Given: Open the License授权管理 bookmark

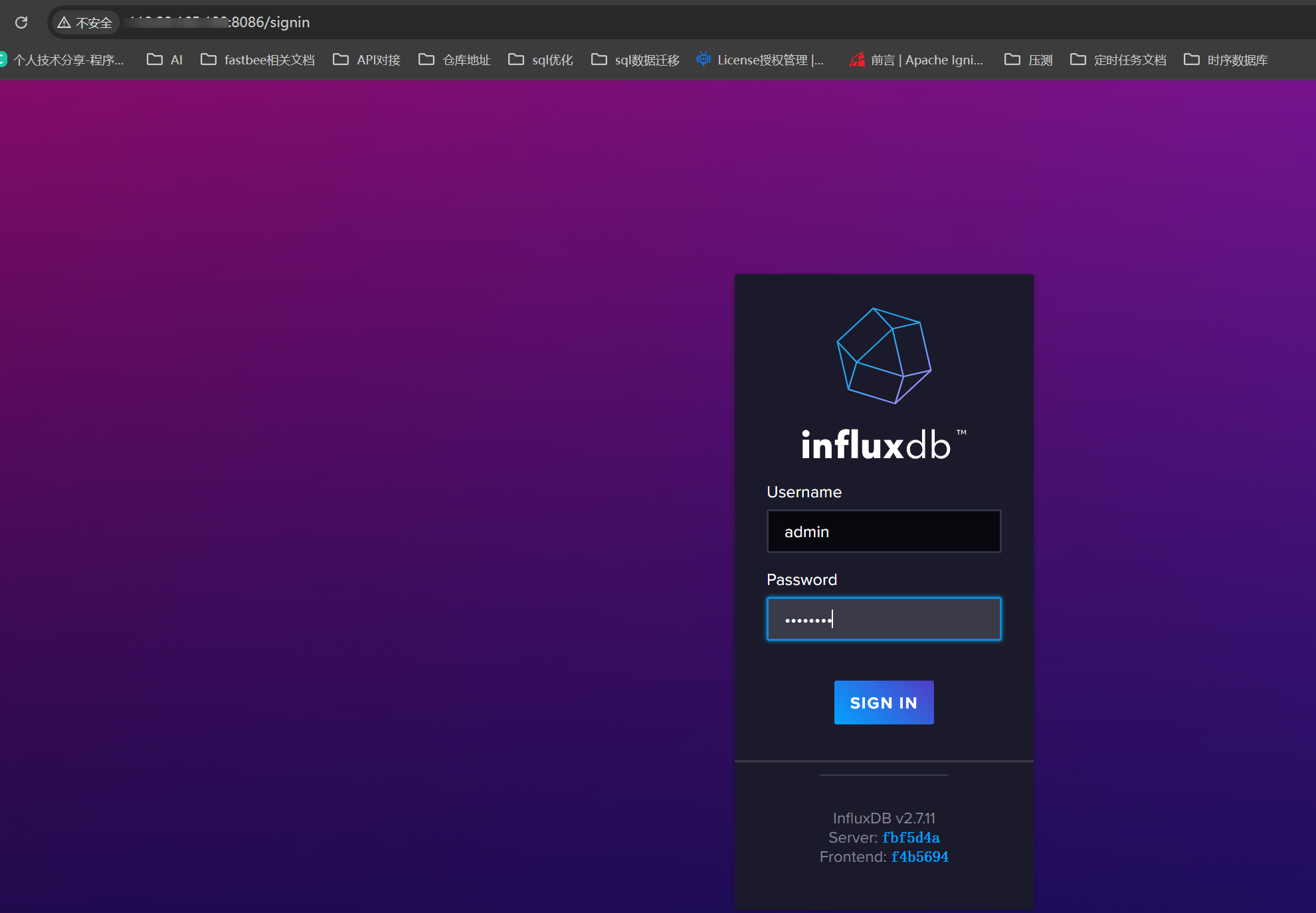Looking at the screenshot, I should pyautogui.click(x=760, y=60).
